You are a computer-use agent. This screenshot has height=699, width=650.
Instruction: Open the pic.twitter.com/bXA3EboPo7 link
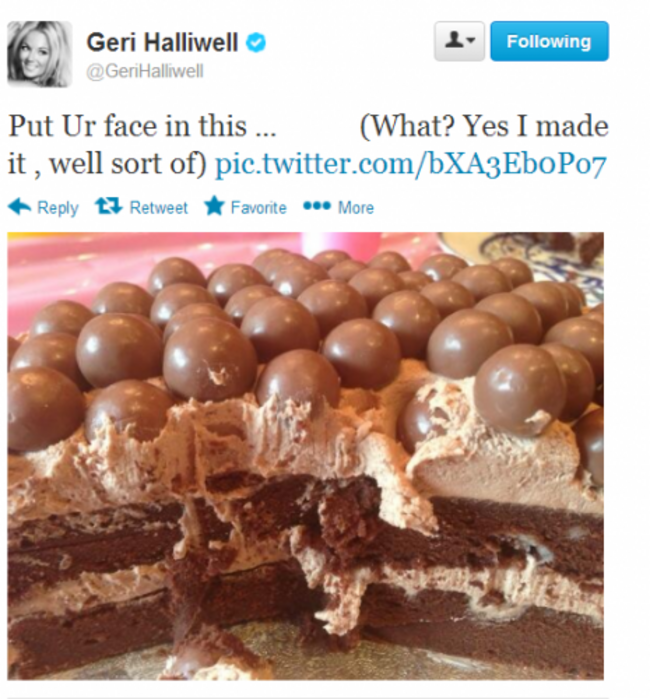[411, 164]
